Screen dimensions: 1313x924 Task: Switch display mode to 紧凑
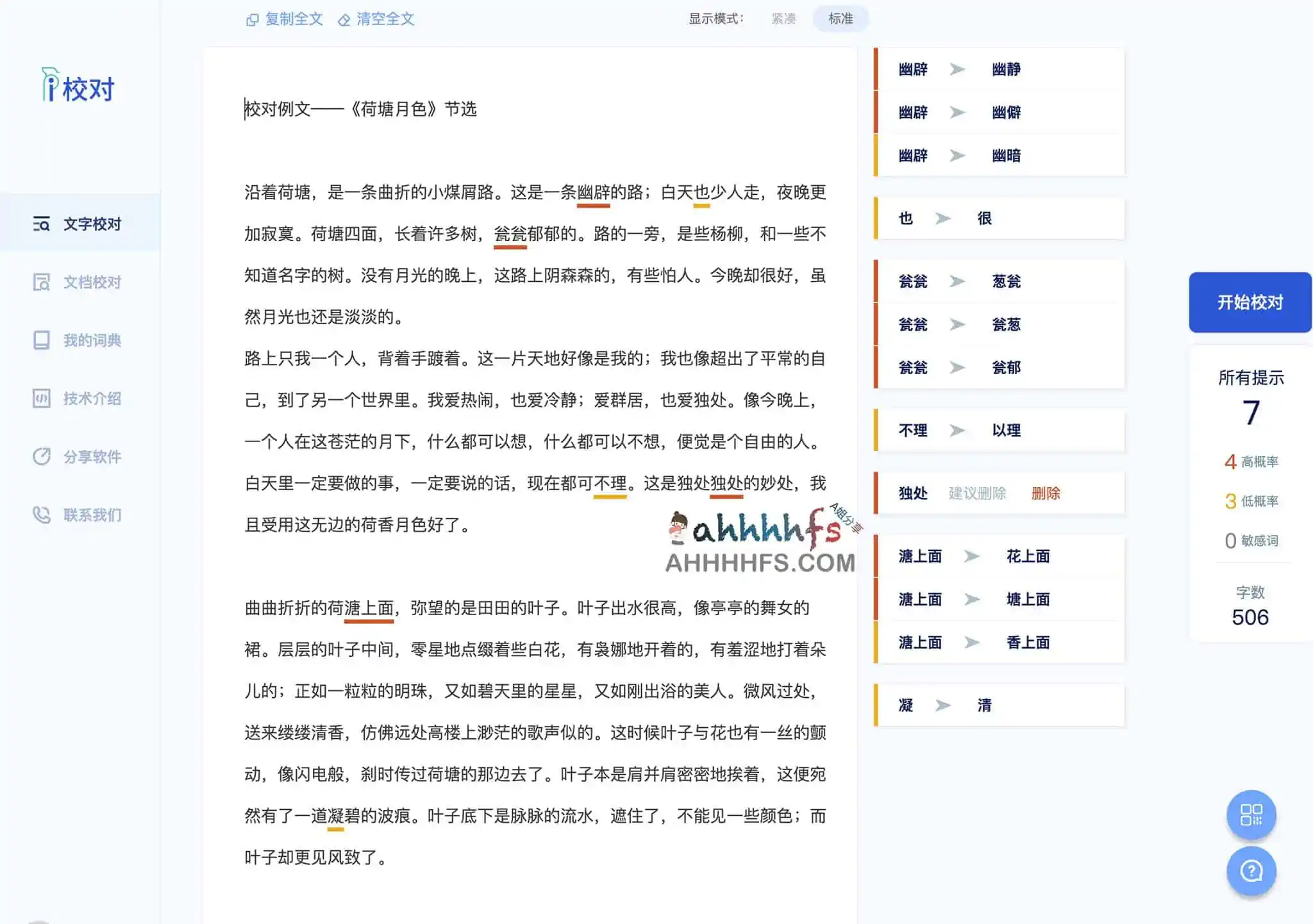pyautogui.click(x=784, y=19)
